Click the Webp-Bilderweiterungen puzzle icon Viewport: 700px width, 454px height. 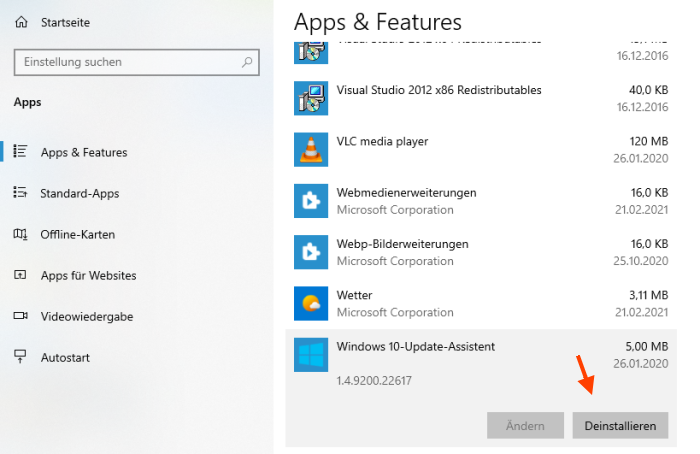(x=310, y=252)
